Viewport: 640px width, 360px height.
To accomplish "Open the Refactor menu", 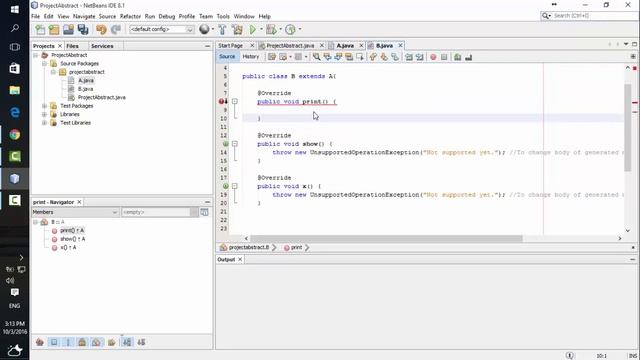I will click(130, 16).
